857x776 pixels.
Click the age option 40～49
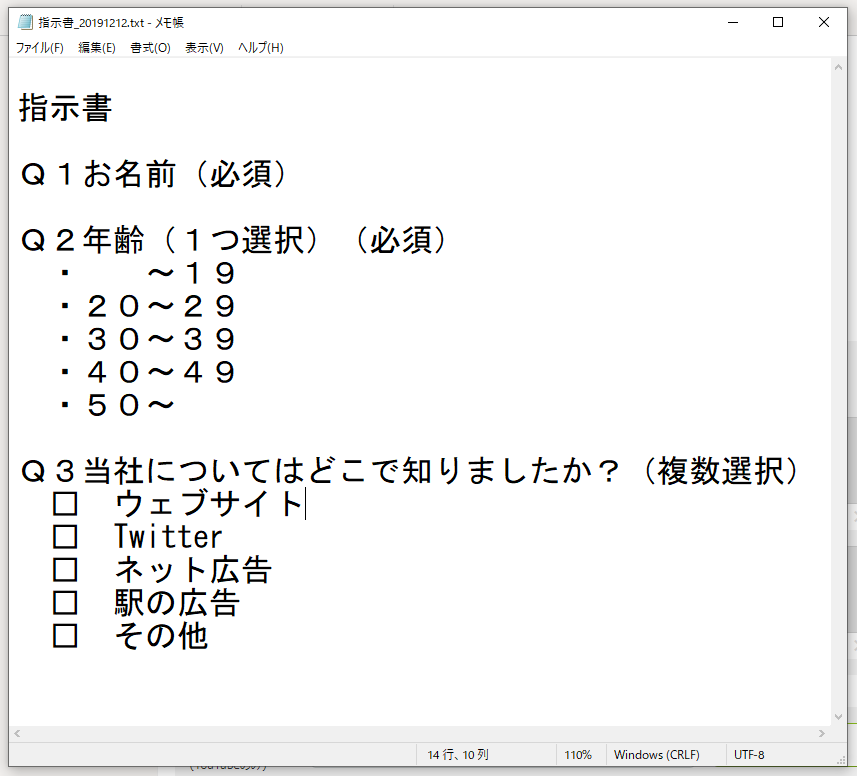click(x=161, y=372)
